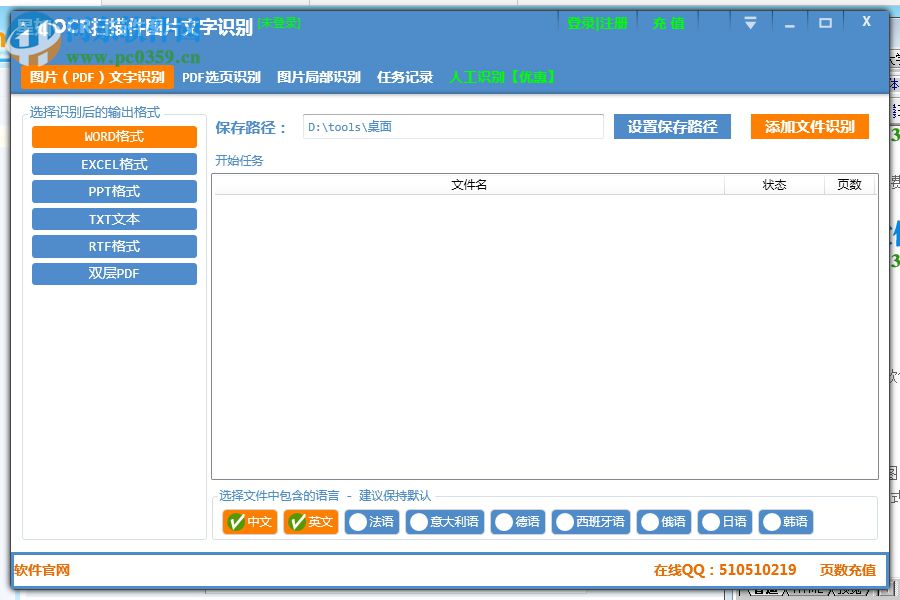The image size is (900, 600).
Task: Uncheck the 中文 language checkbox
Action: point(248,522)
